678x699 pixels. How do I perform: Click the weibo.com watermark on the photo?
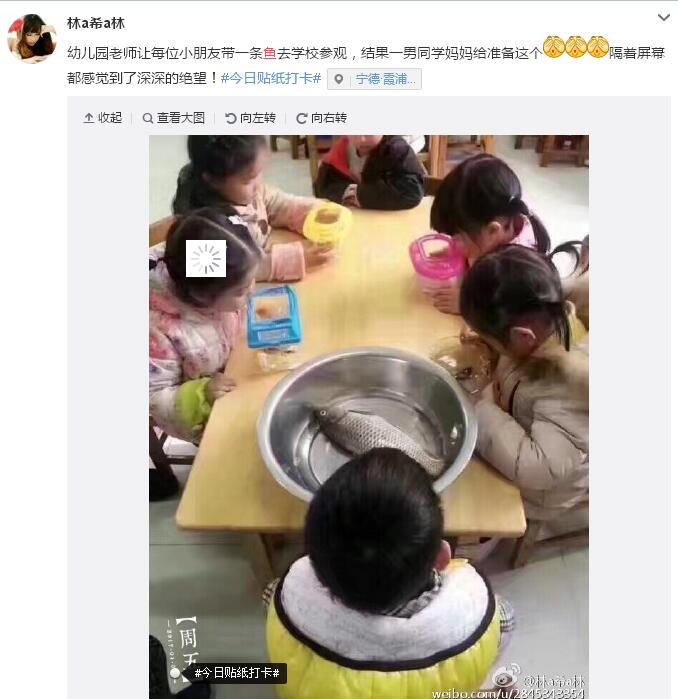(508, 693)
